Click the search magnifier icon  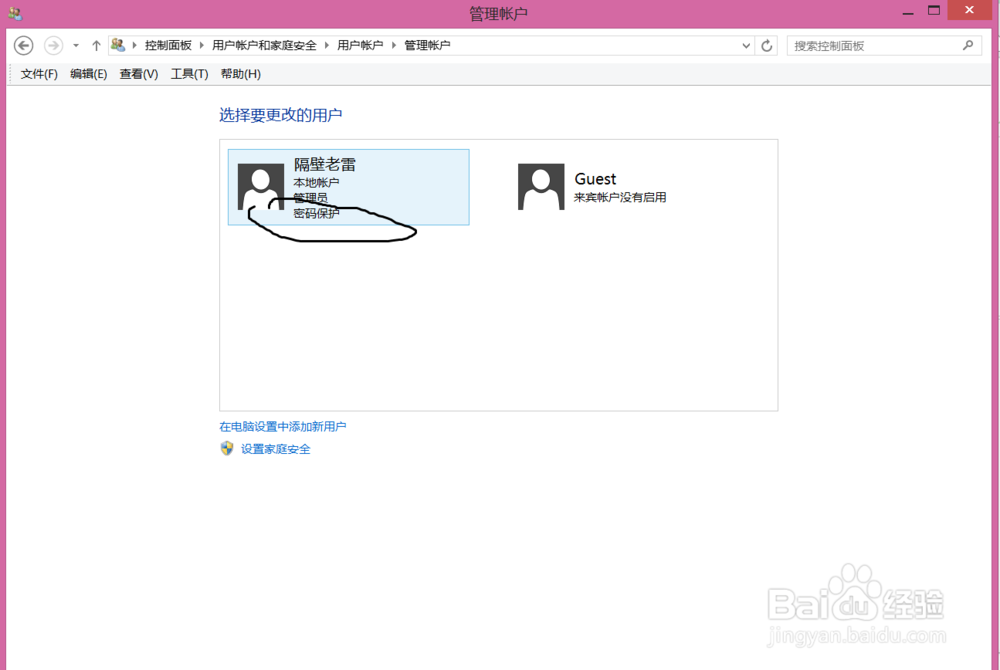968,45
